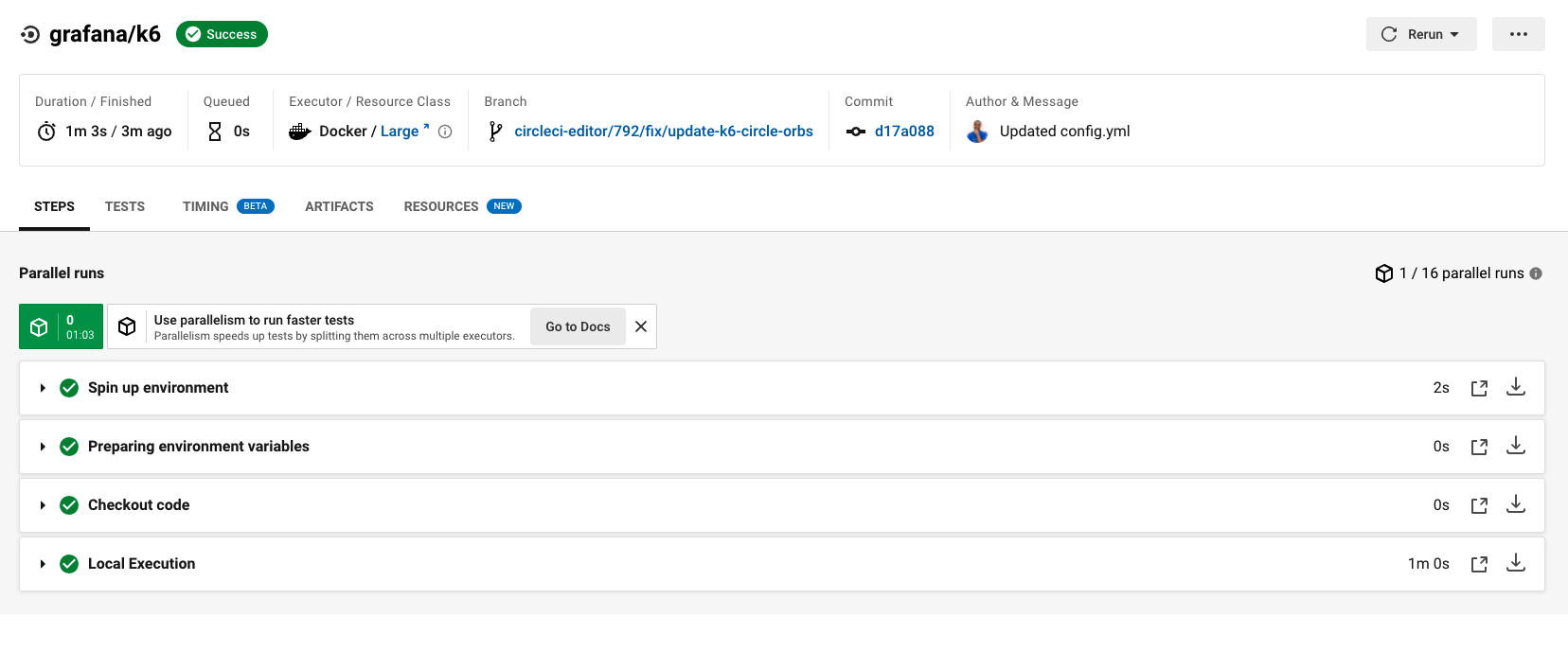Screen dimensions: 1568x669
Task: Click the success checkmark of Local Execution
Action: [69, 564]
